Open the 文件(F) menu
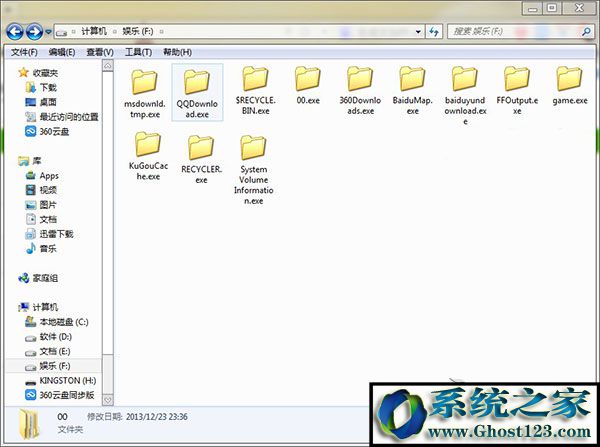Image resolution: width=600 pixels, height=447 pixels. (24, 52)
